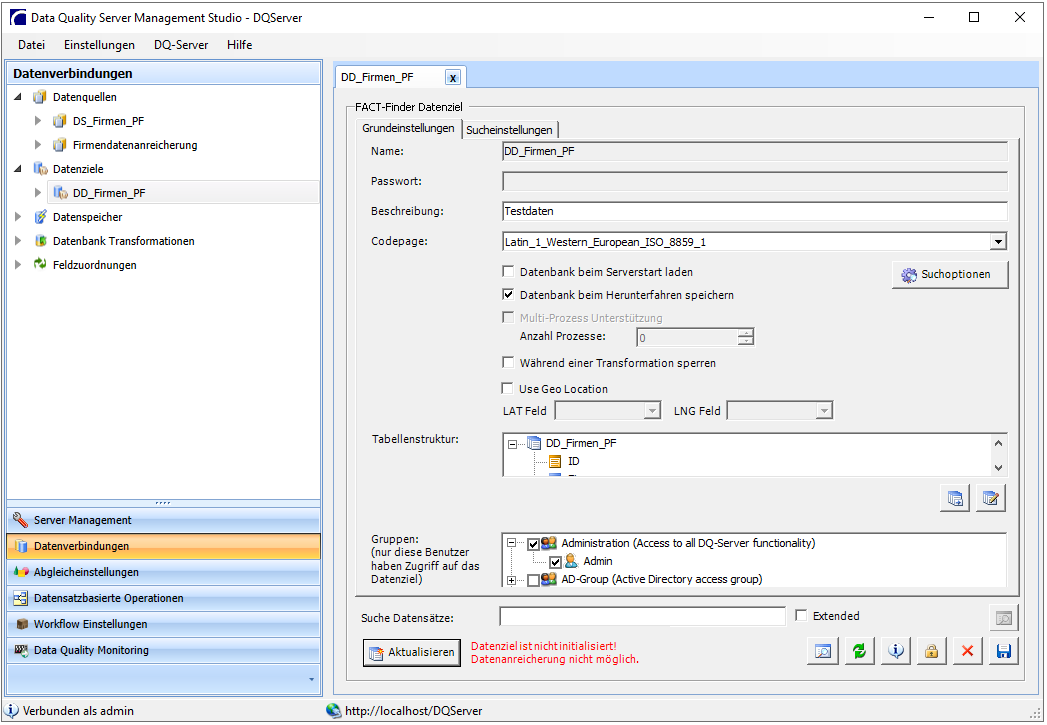Check the AD-Group checkbox

coord(533,581)
